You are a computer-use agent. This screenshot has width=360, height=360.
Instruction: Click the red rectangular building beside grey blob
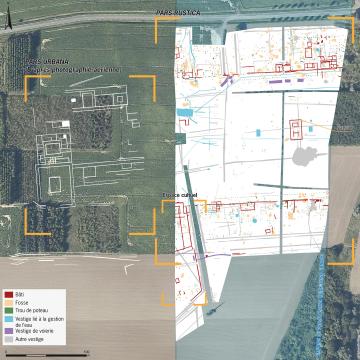click(x=296, y=129)
